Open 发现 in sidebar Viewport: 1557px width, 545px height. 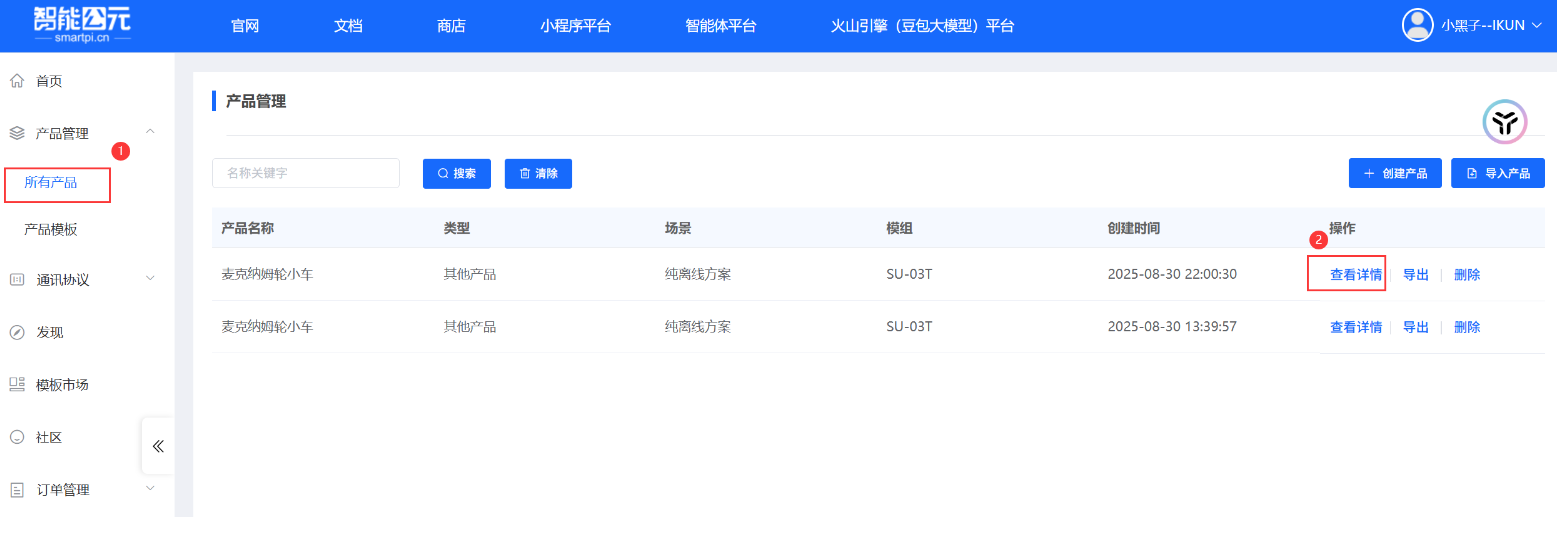click(50, 332)
